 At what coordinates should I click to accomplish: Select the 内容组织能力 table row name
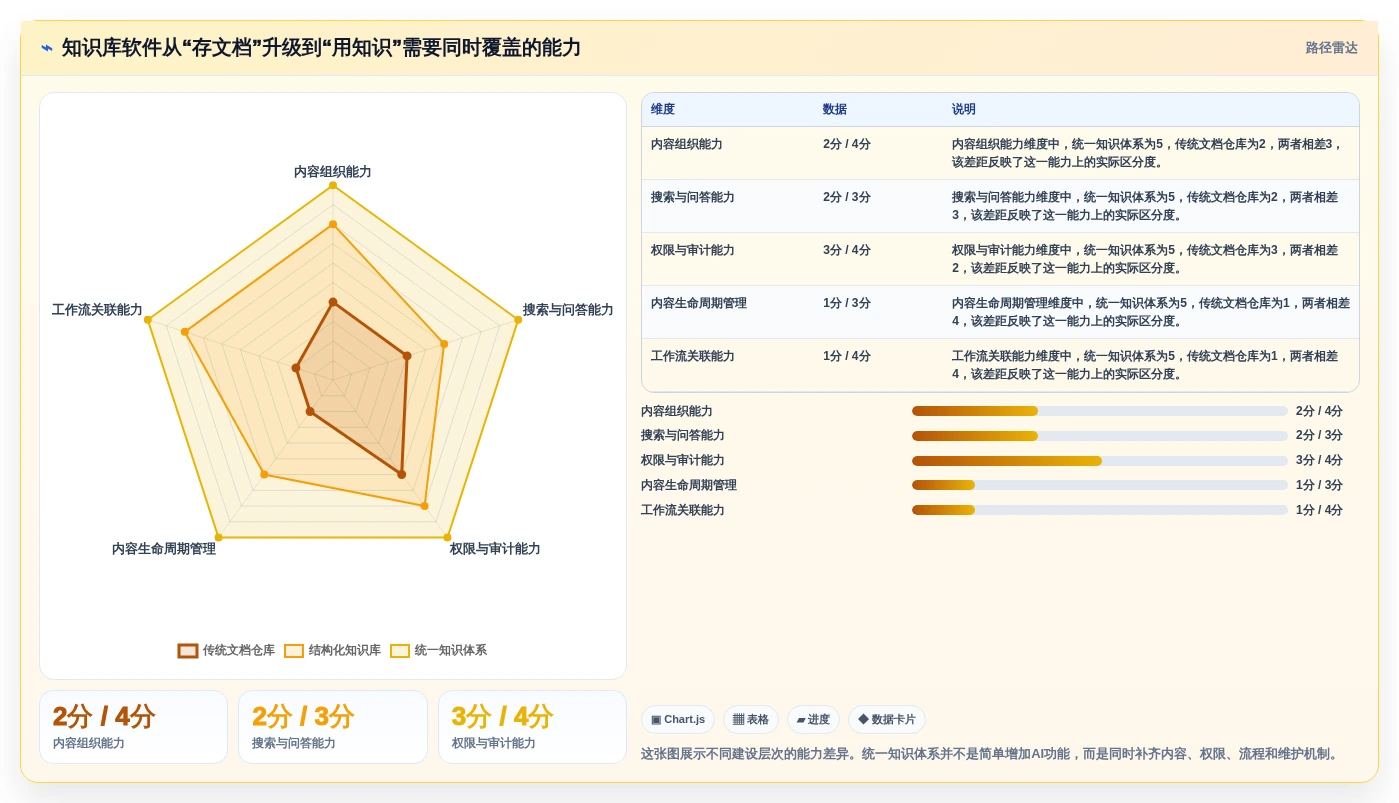point(687,145)
